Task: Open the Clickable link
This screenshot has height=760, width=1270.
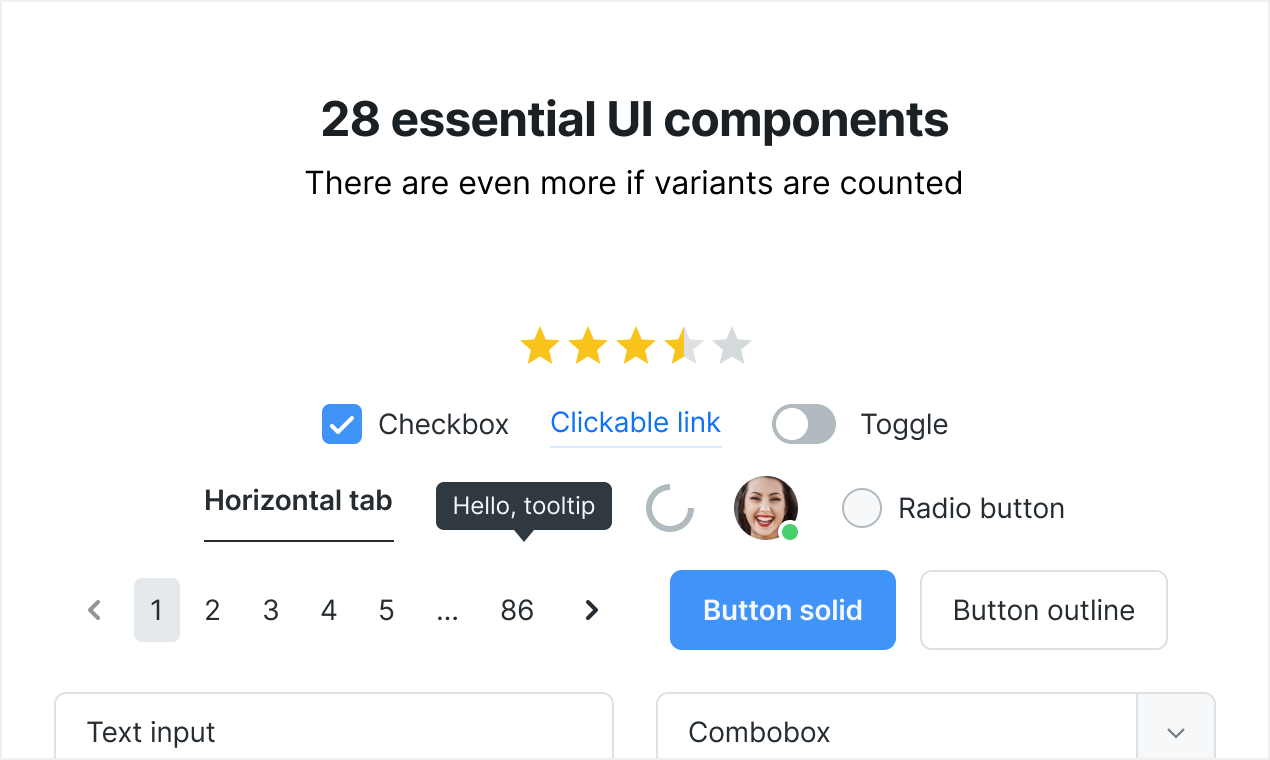Action: click(x=636, y=423)
